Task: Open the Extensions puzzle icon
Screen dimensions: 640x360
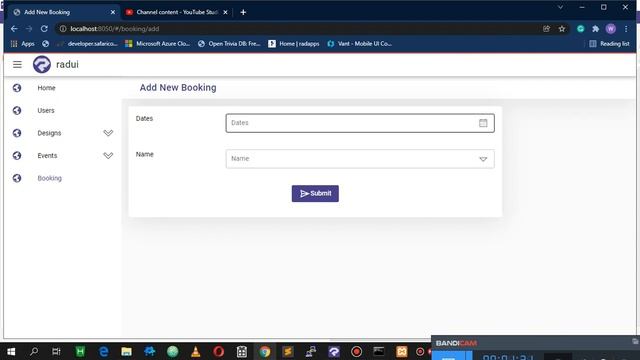Action: [x=596, y=29]
